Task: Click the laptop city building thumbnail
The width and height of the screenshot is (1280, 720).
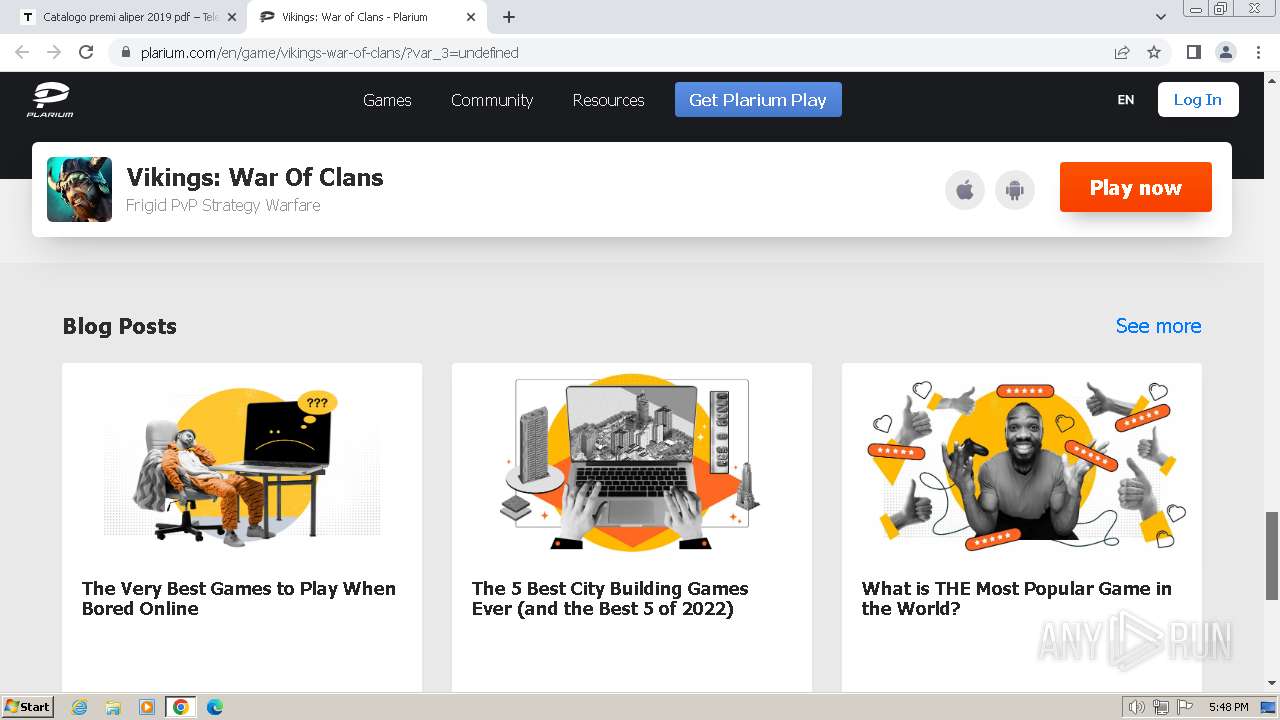Action: click(632, 463)
